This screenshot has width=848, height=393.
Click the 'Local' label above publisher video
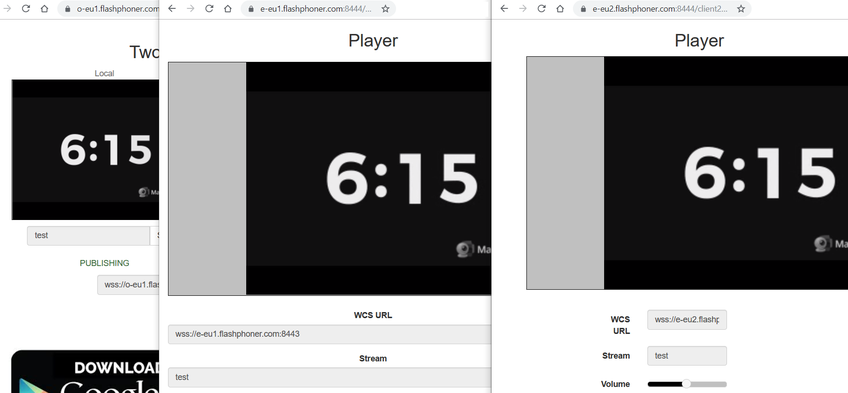(104, 74)
